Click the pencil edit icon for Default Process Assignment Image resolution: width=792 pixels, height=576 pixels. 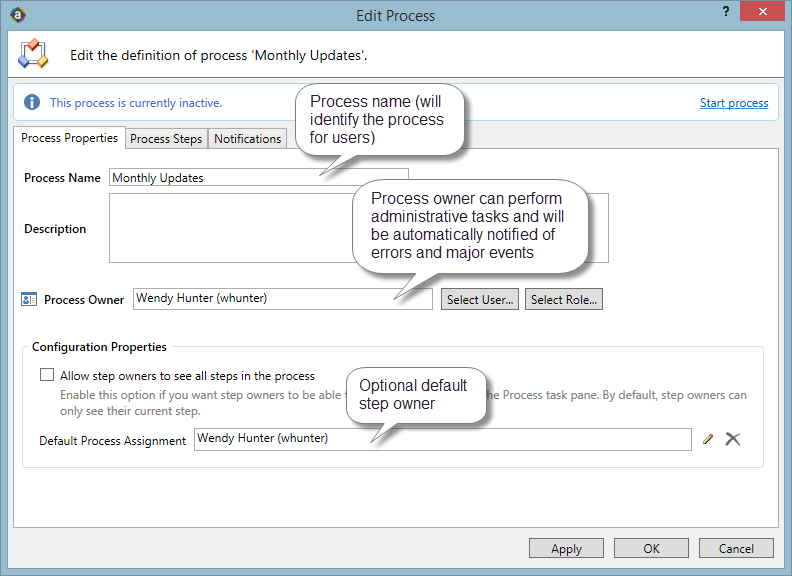(x=708, y=439)
